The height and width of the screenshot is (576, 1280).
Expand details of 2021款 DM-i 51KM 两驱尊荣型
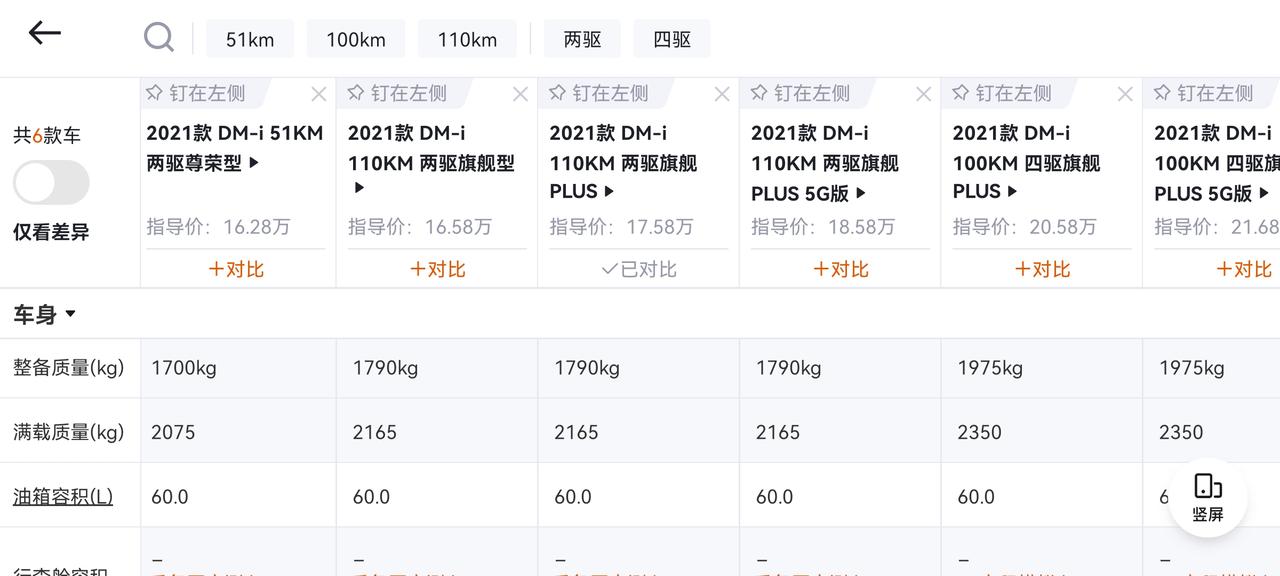pos(236,147)
